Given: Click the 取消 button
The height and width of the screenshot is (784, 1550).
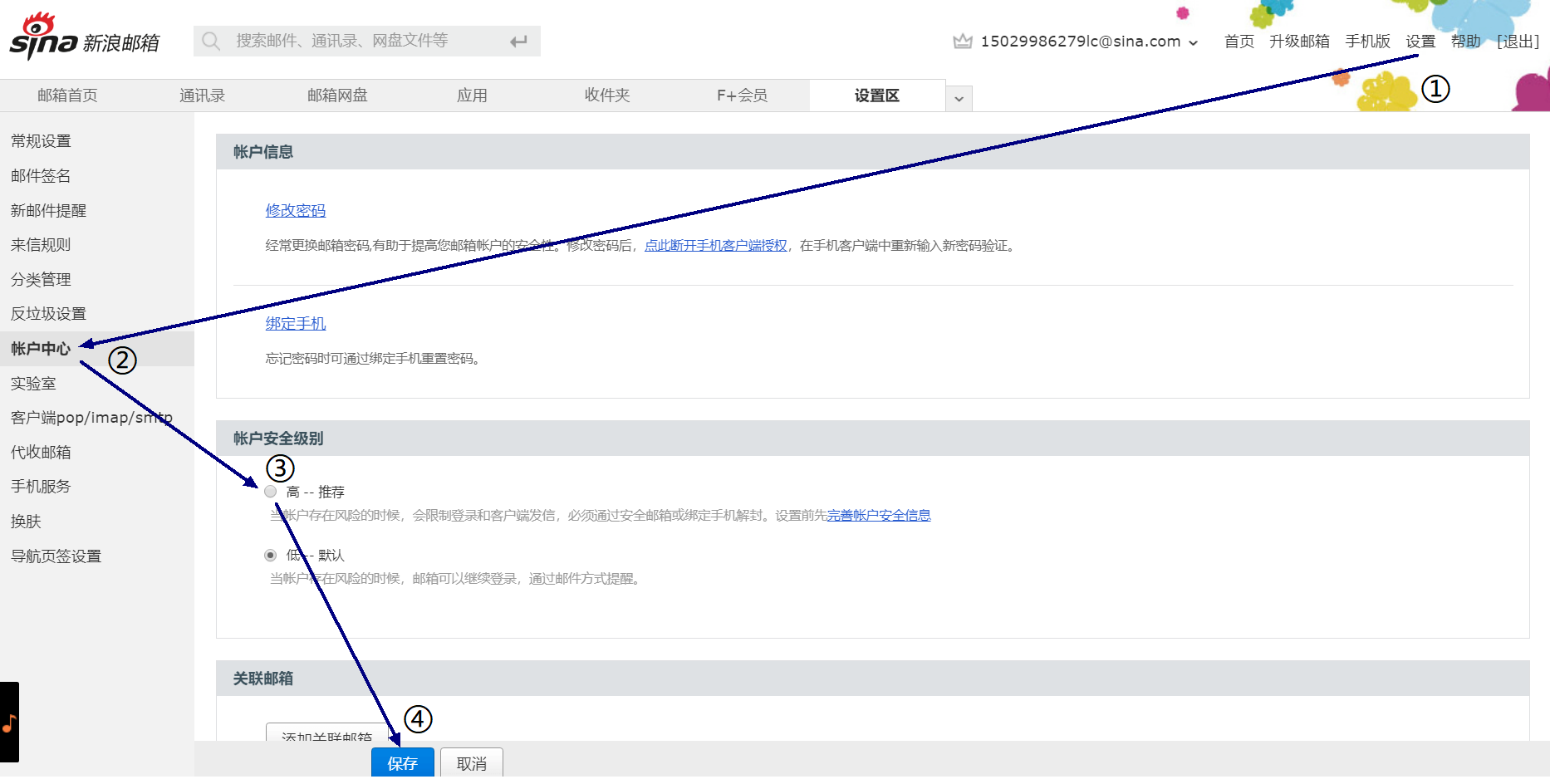Looking at the screenshot, I should pyautogui.click(x=471, y=763).
